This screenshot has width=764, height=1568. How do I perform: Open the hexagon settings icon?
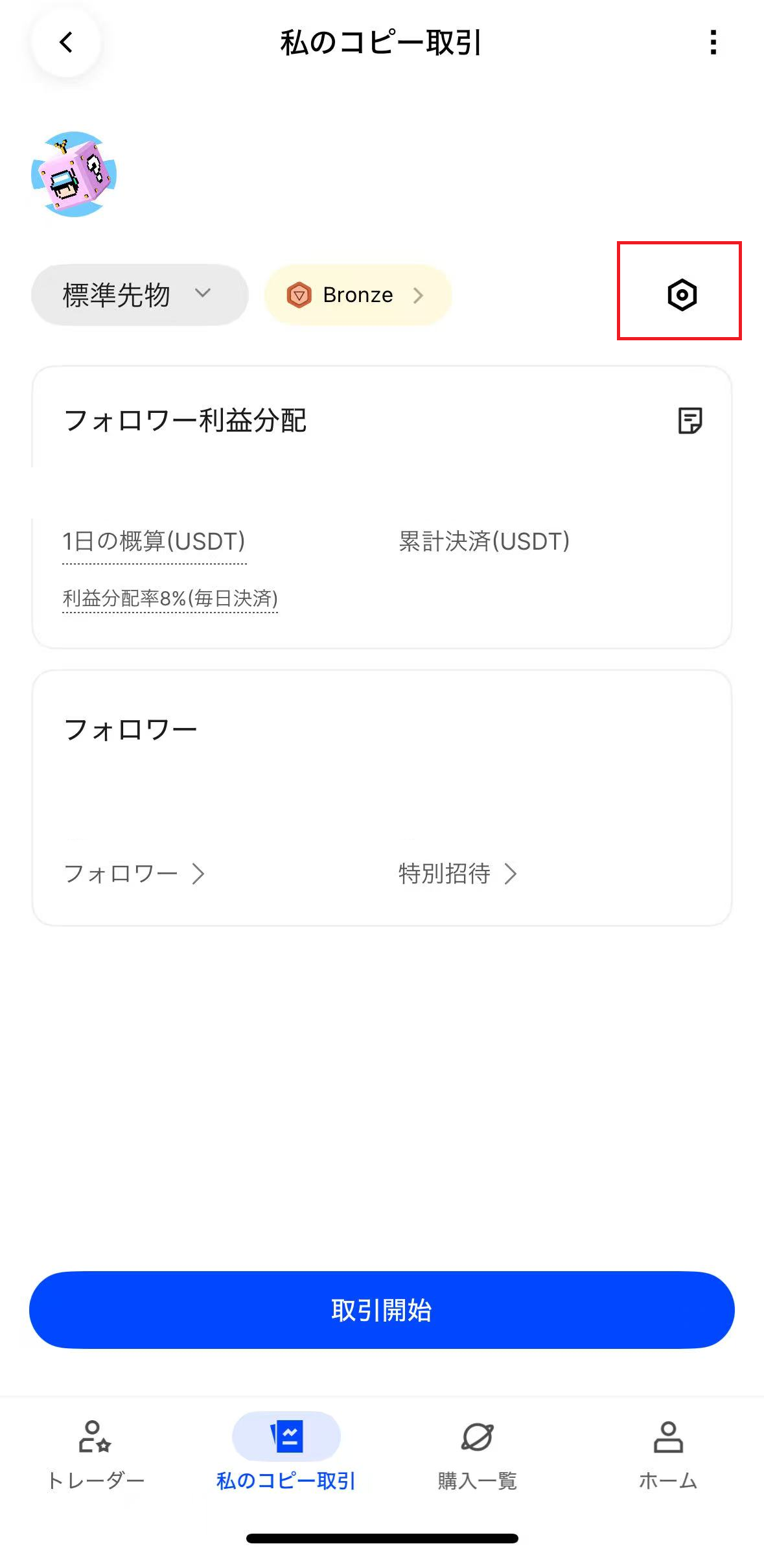682,295
